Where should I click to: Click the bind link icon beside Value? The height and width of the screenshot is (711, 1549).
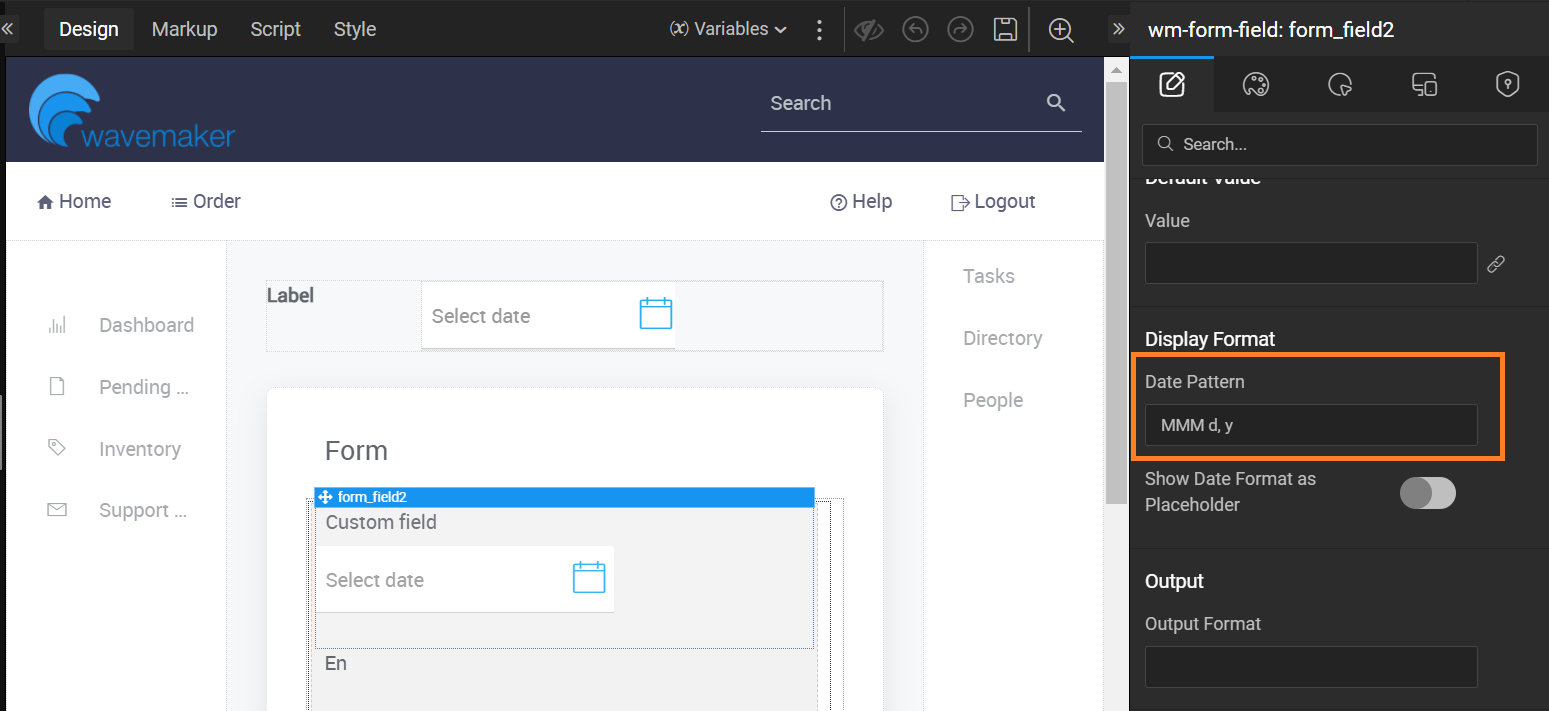pyautogui.click(x=1496, y=264)
